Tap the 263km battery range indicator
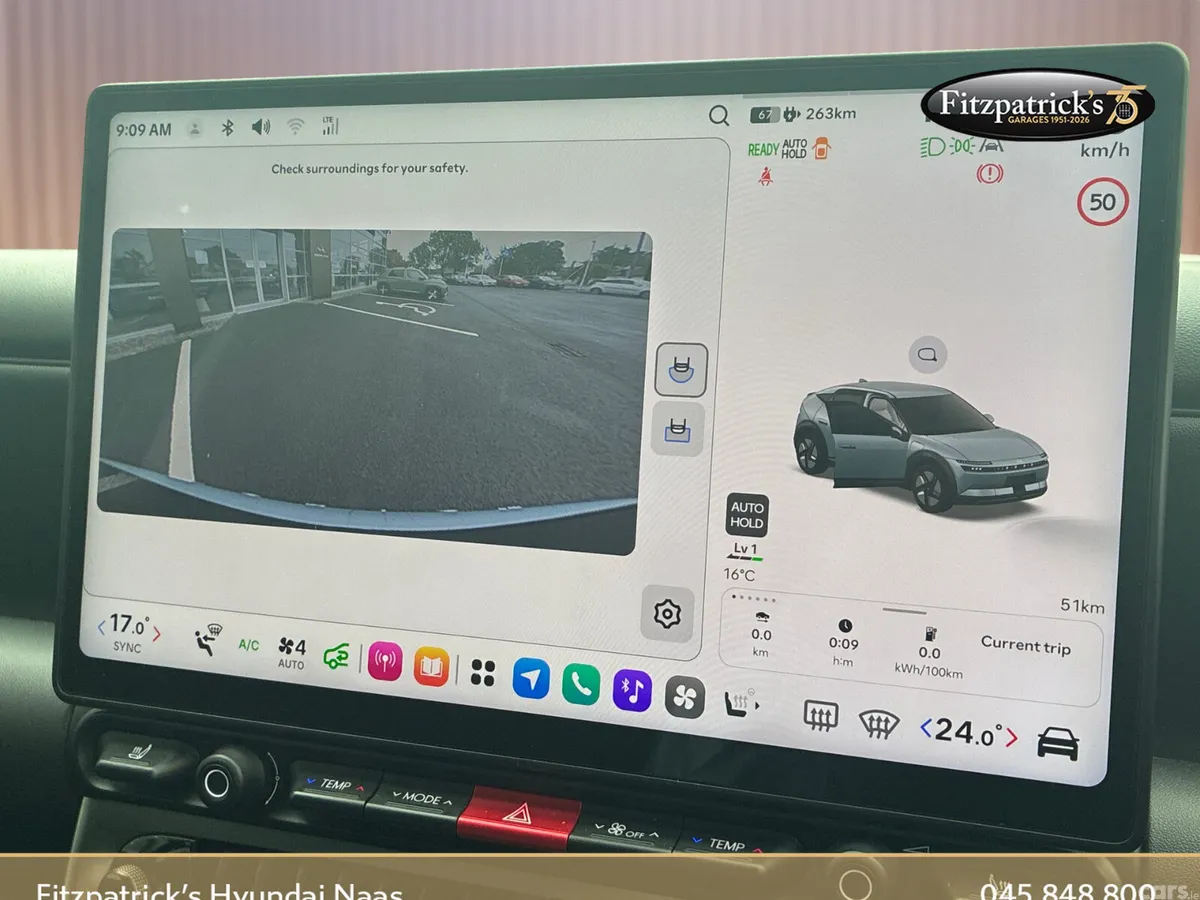This screenshot has height=900, width=1200. (x=803, y=113)
